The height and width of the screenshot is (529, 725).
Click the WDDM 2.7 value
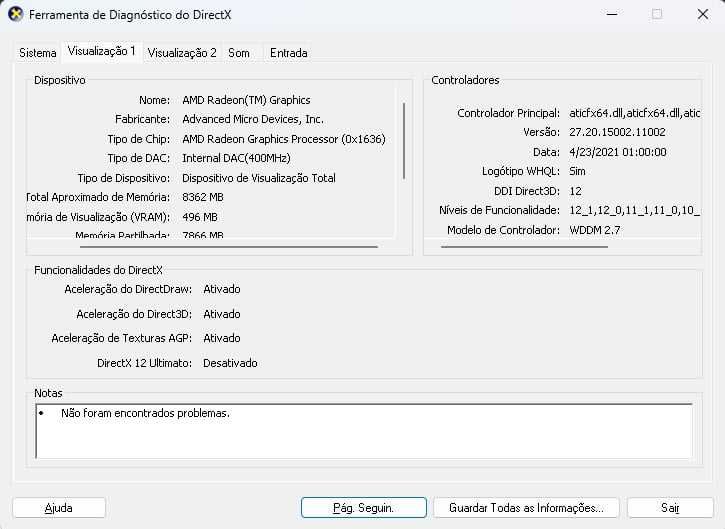[595, 230]
